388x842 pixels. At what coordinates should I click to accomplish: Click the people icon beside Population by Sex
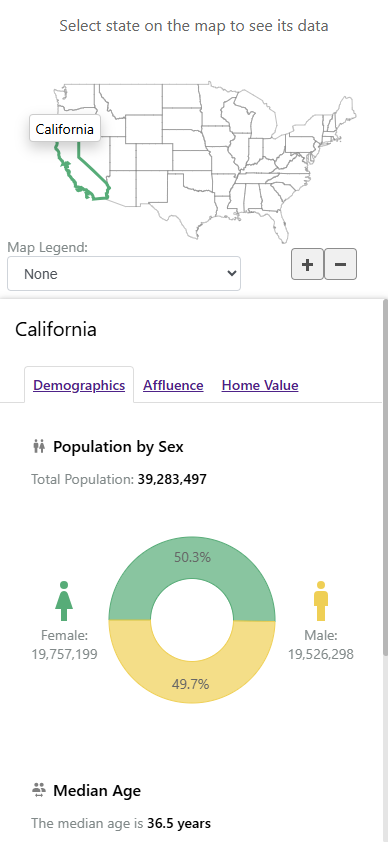[x=39, y=446]
